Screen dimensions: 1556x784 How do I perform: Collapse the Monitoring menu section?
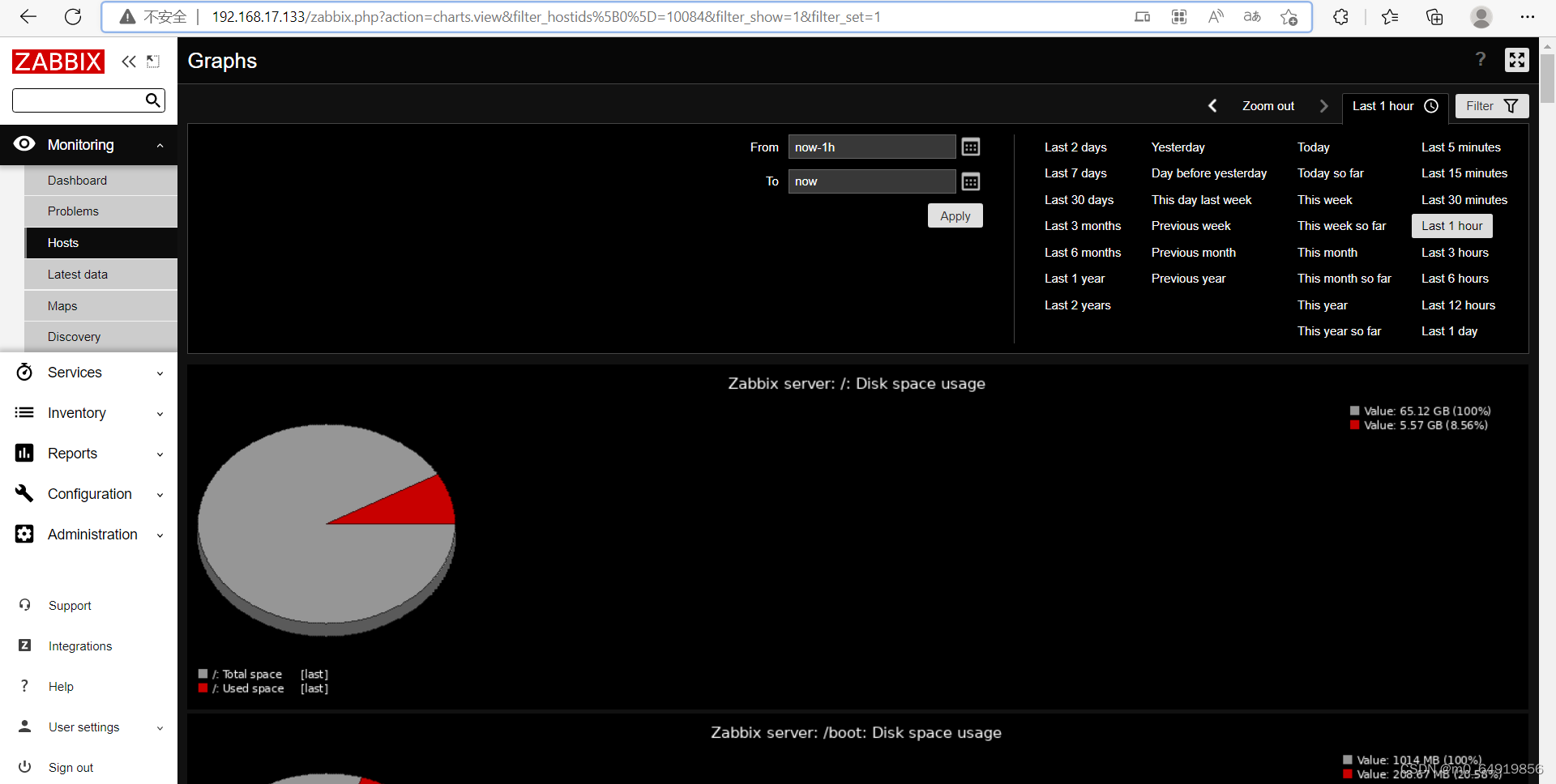pyautogui.click(x=160, y=145)
